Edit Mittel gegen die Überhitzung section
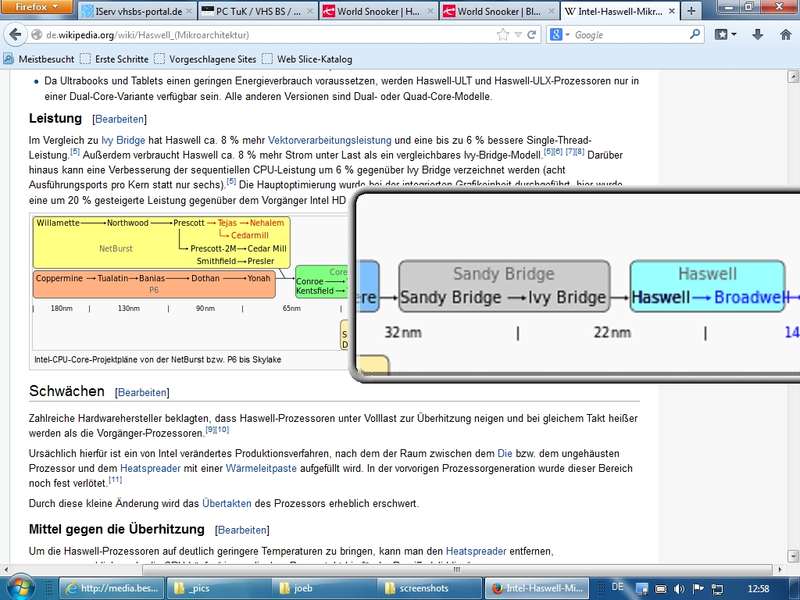 (242, 530)
